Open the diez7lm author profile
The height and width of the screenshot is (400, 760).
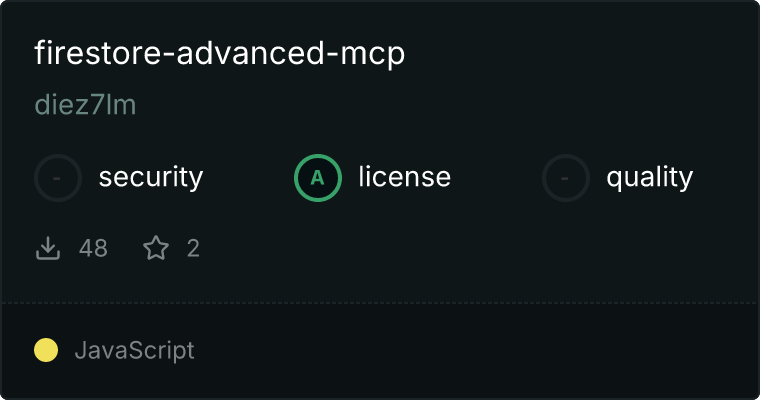coord(85,105)
